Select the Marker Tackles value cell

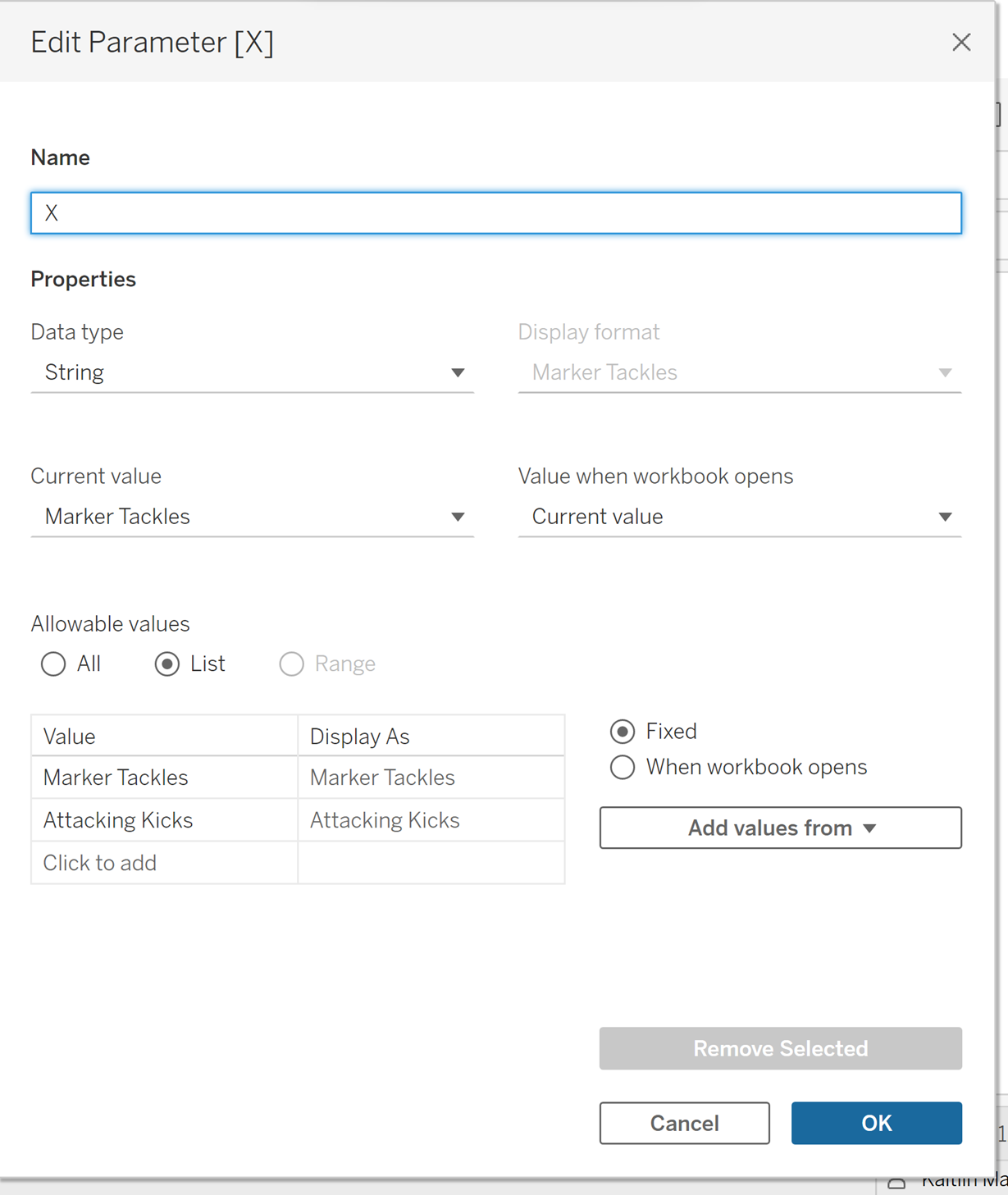point(164,778)
